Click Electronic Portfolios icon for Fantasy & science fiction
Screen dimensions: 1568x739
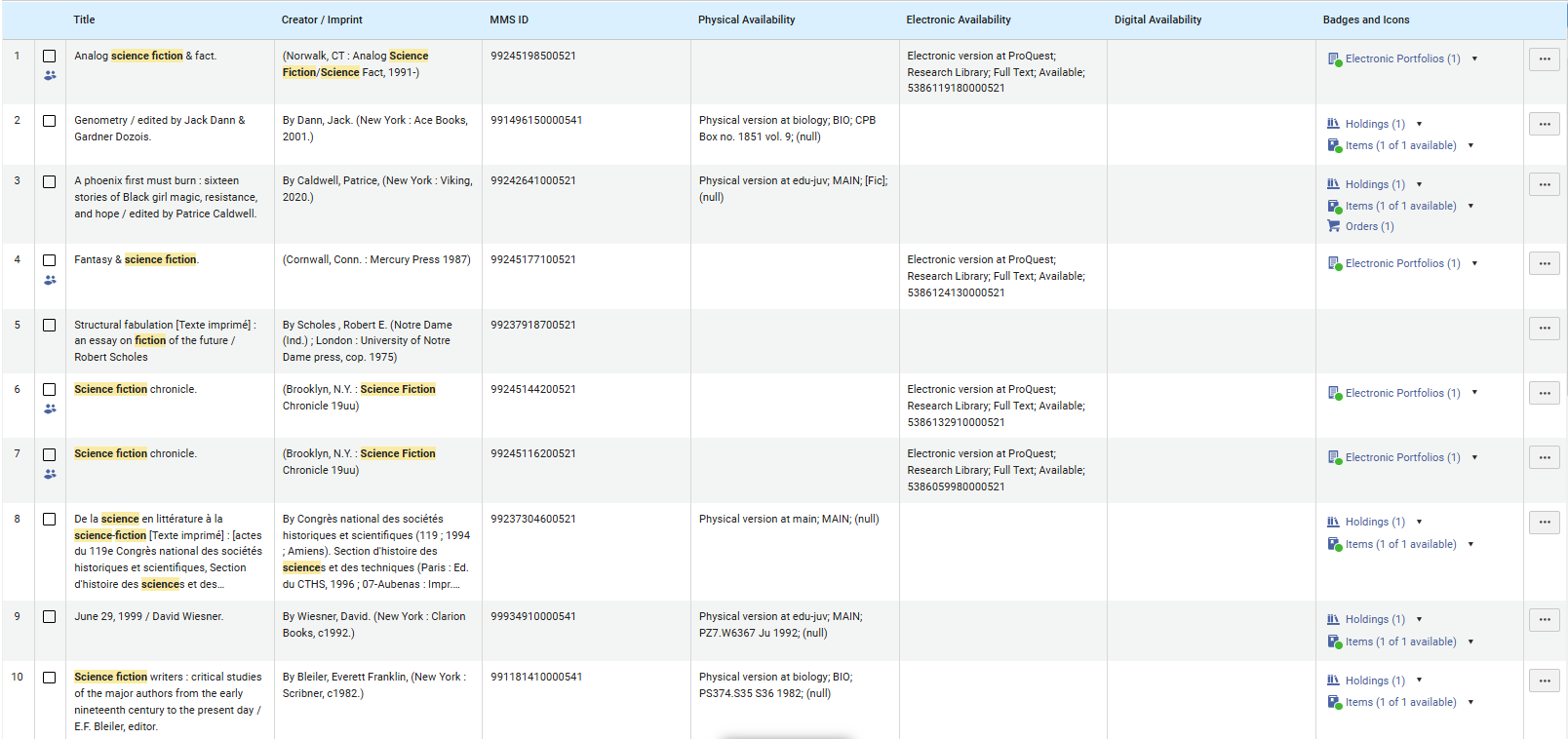[1334, 264]
